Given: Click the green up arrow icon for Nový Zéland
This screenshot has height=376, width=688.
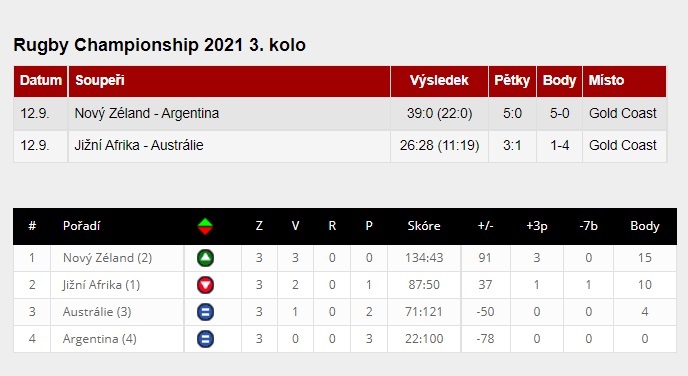Looking at the screenshot, I should (205, 258).
